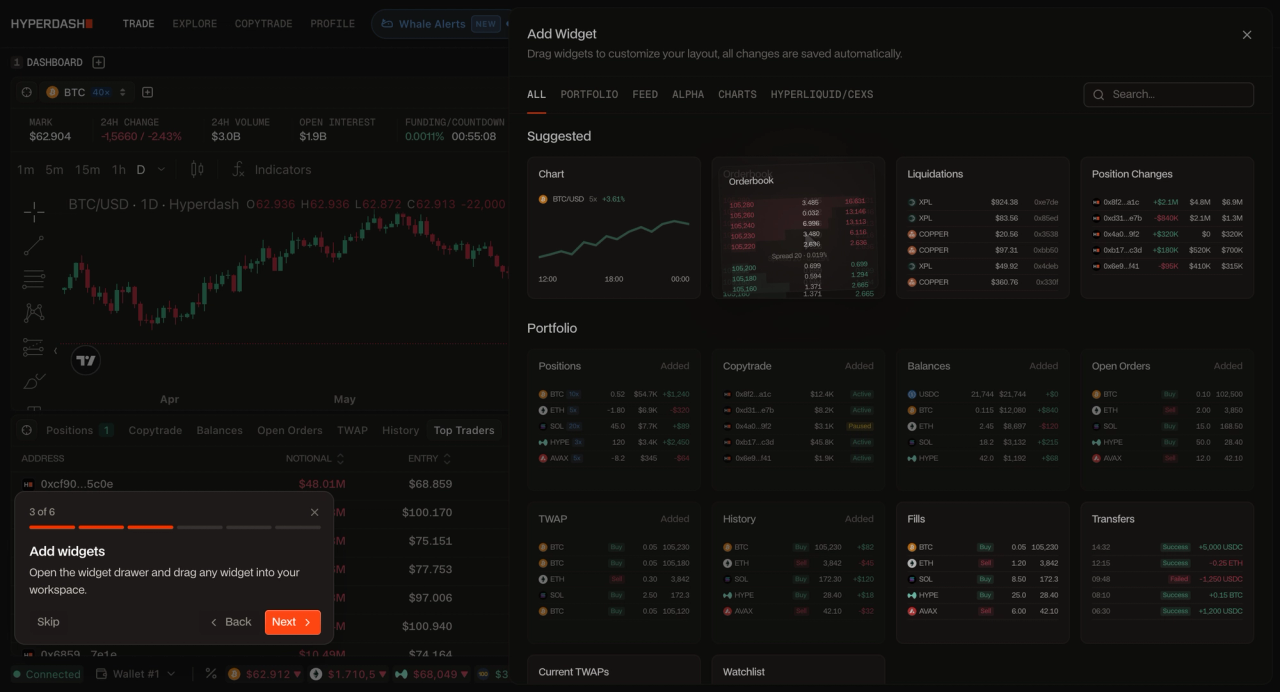Sort the table by ENTRY
The width and height of the screenshot is (1280, 692).
coord(430,458)
